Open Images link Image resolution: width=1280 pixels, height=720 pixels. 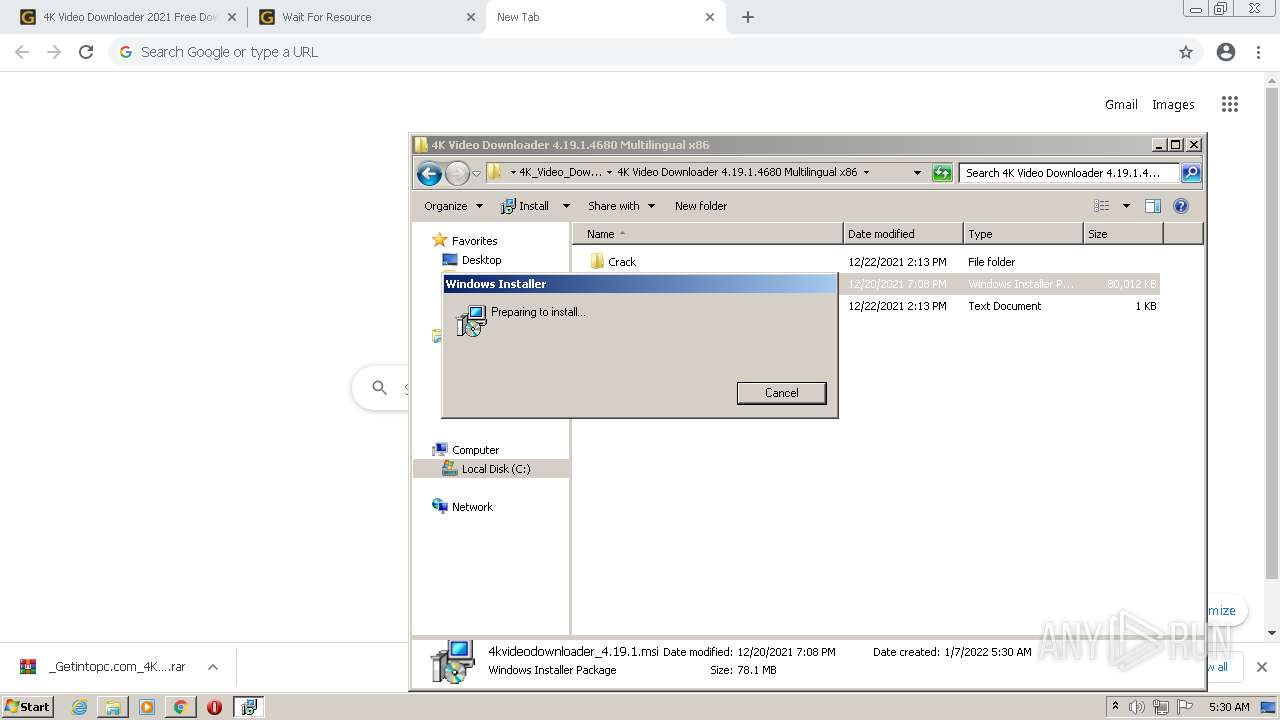1173,104
